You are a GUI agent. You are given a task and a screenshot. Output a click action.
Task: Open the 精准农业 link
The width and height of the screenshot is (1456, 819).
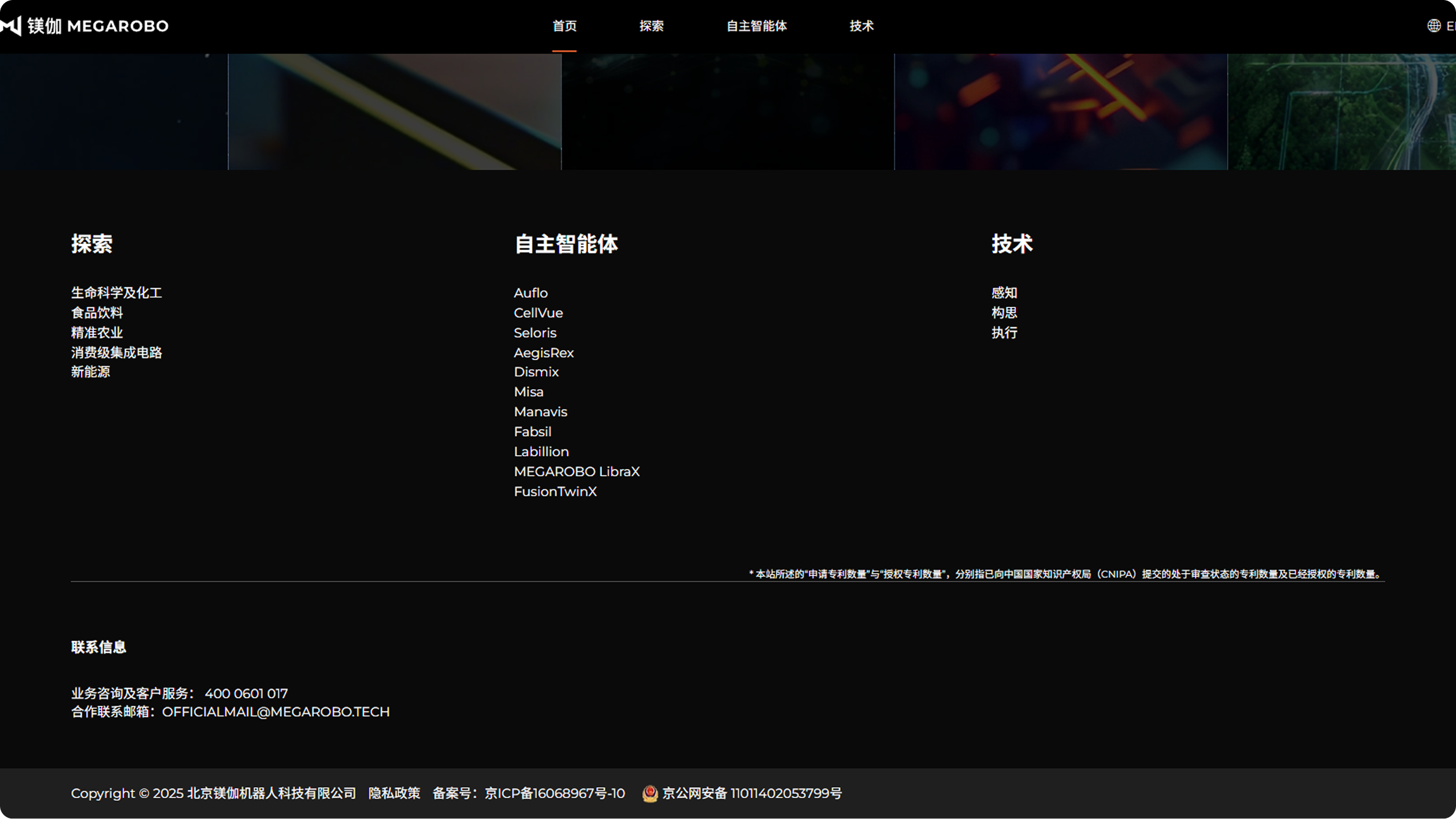96,333
